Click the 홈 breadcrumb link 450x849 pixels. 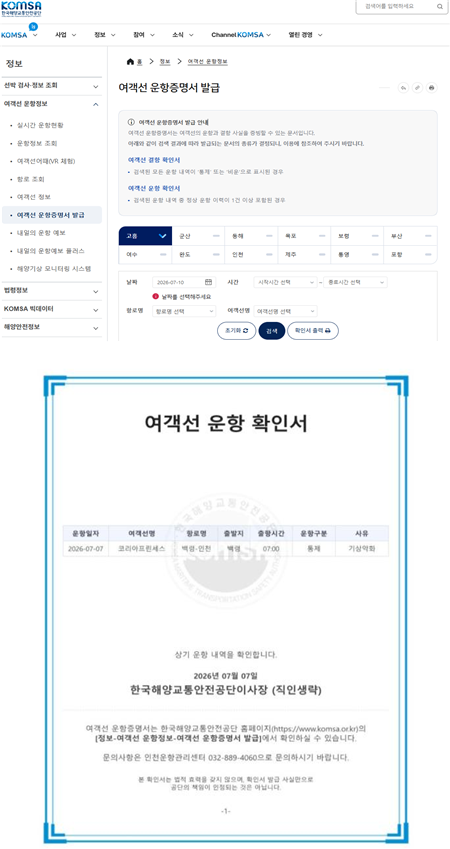point(140,62)
